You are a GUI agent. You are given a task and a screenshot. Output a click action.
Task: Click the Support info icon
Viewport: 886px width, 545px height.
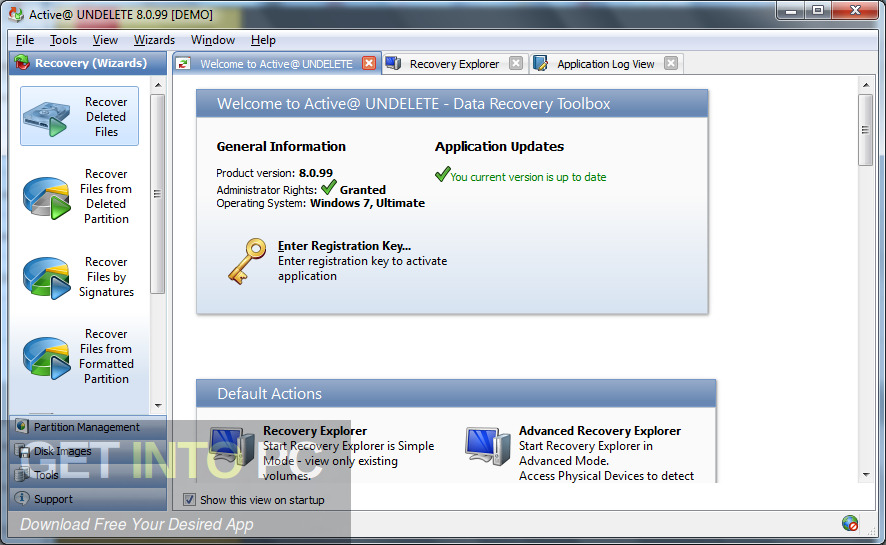(x=21, y=498)
